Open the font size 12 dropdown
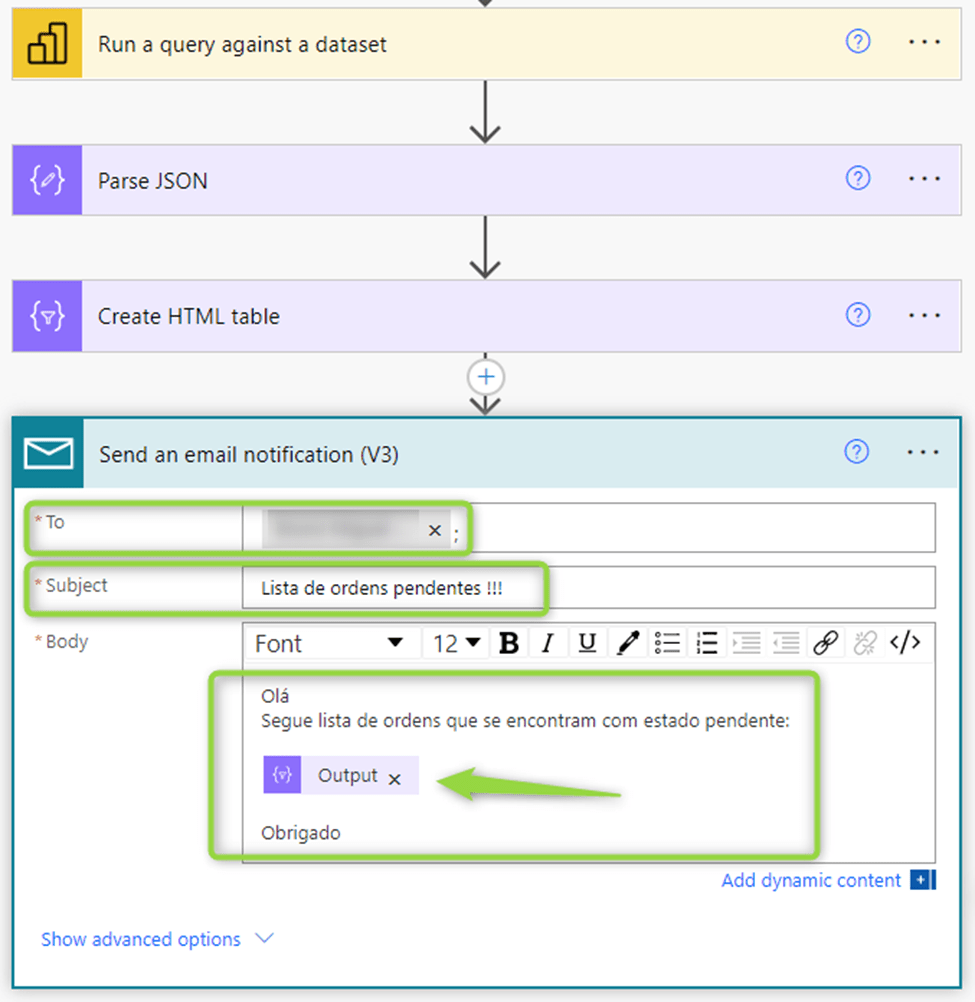The width and height of the screenshot is (975, 1002). (456, 643)
